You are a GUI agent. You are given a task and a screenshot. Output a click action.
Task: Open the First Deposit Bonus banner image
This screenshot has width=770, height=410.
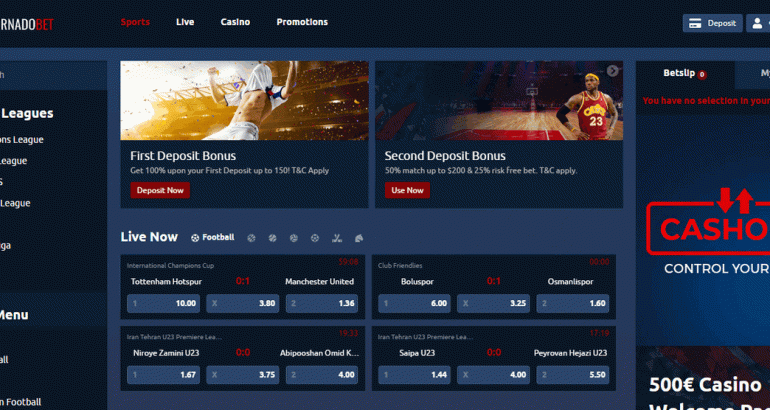(x=244, y=100)
